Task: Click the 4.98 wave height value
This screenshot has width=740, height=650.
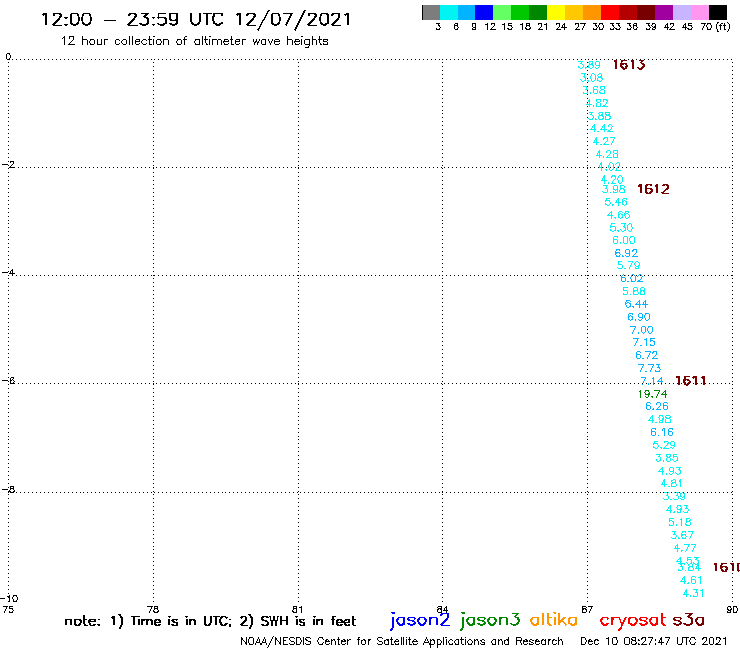Action: [x=660, y=420]
